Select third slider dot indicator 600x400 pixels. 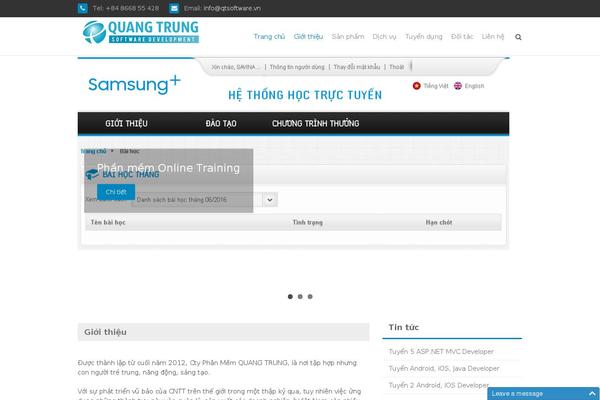click(310, 297)
